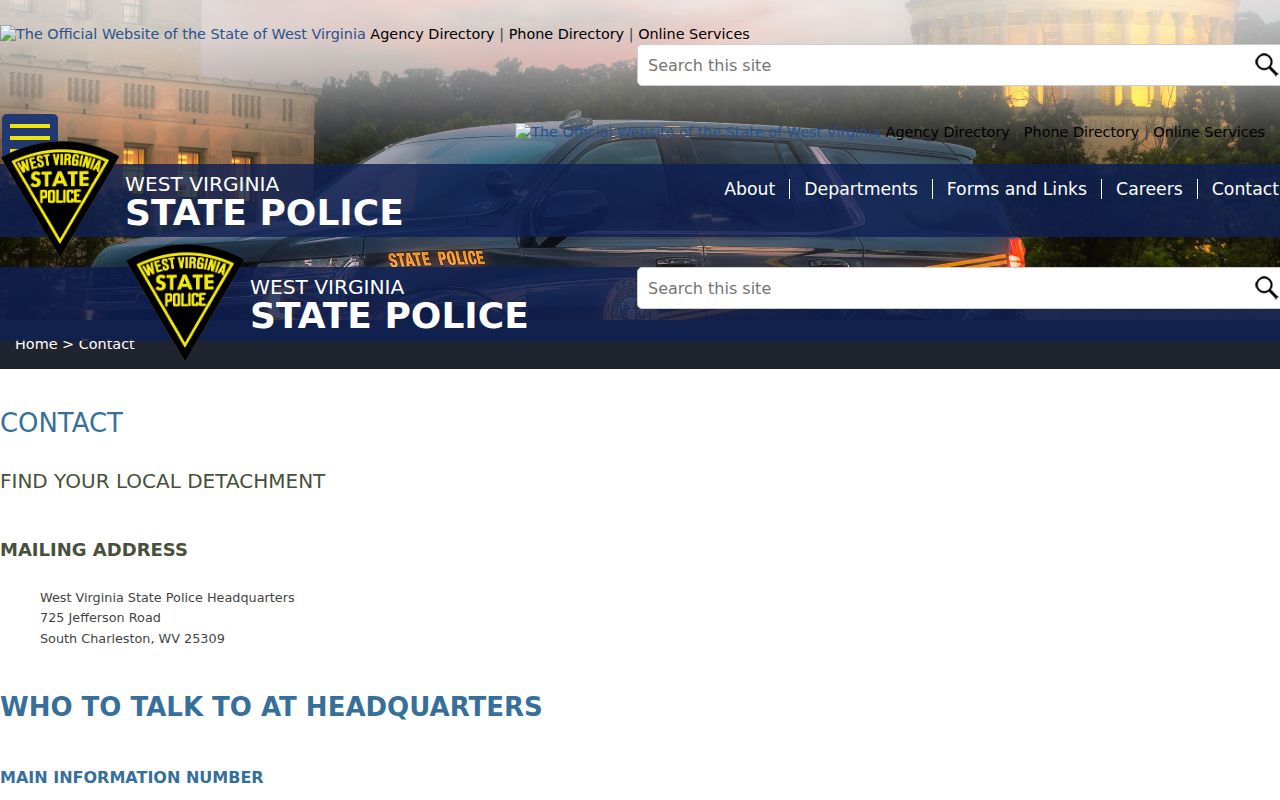Open top-left Online Services link
The height and width of the screenshot is (800, 1280).
pyautogui.click(x=694, y=34)
